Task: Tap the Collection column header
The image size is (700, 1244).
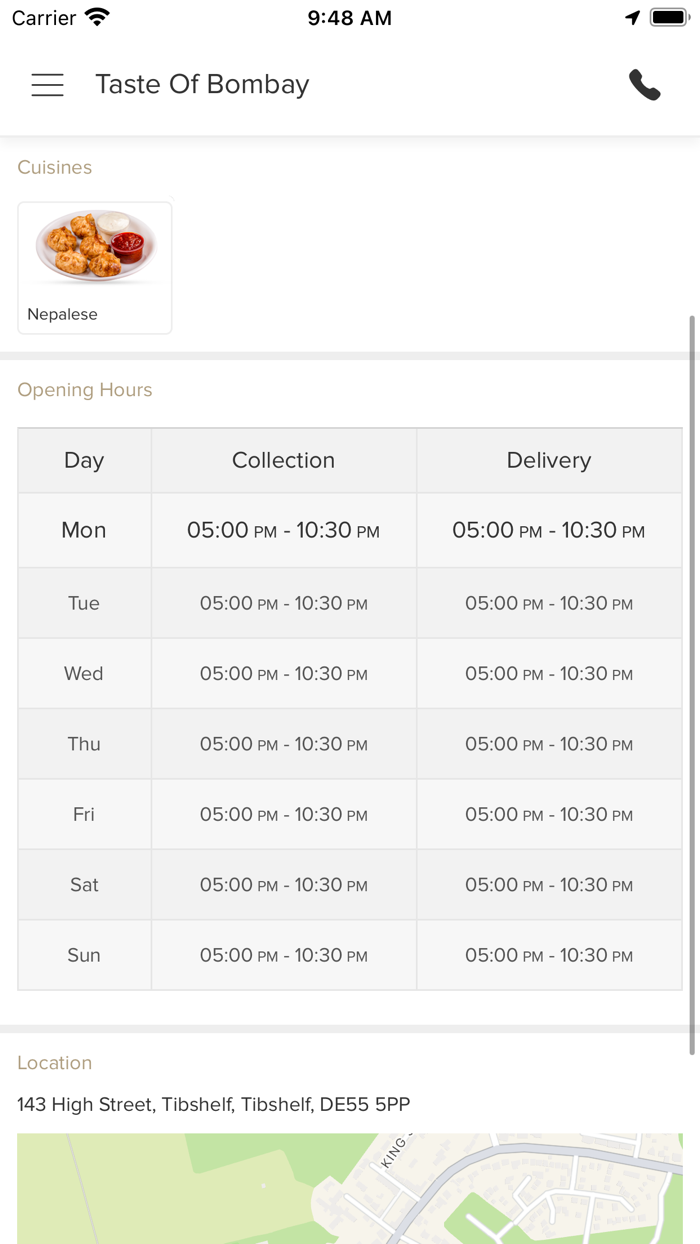Action: 283,460
